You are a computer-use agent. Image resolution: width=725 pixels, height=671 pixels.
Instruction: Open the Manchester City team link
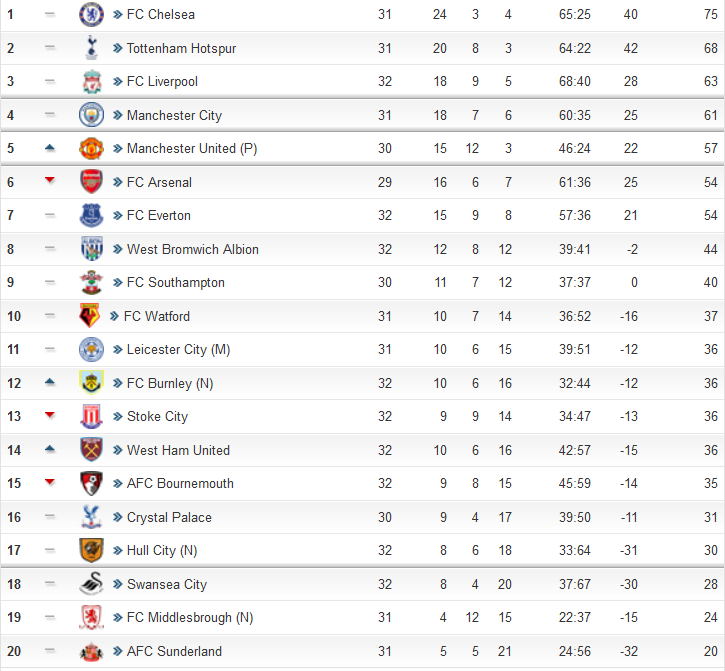(174, 115)
